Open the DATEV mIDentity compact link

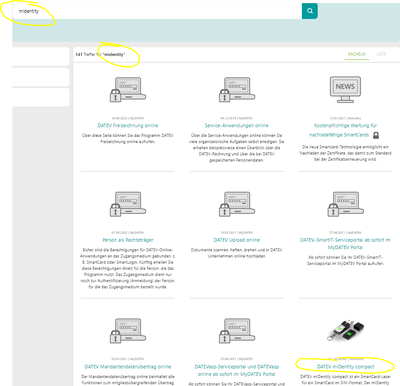point(345,367)
